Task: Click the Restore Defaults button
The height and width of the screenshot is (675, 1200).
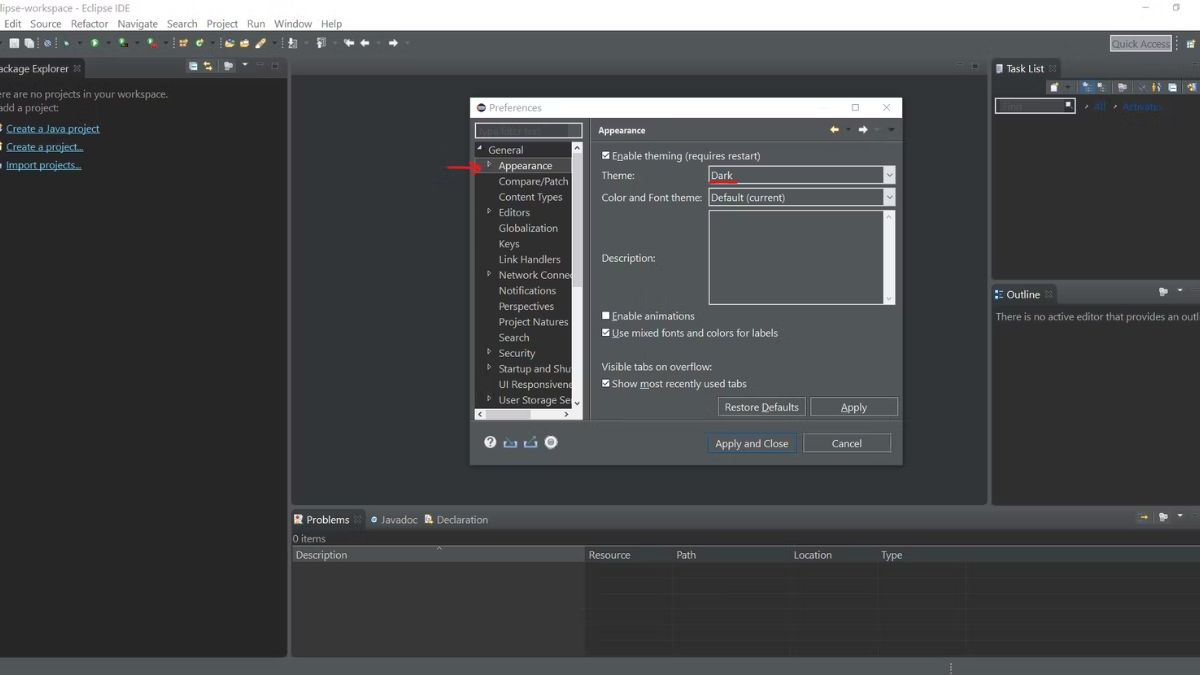Action: (762, 407)
